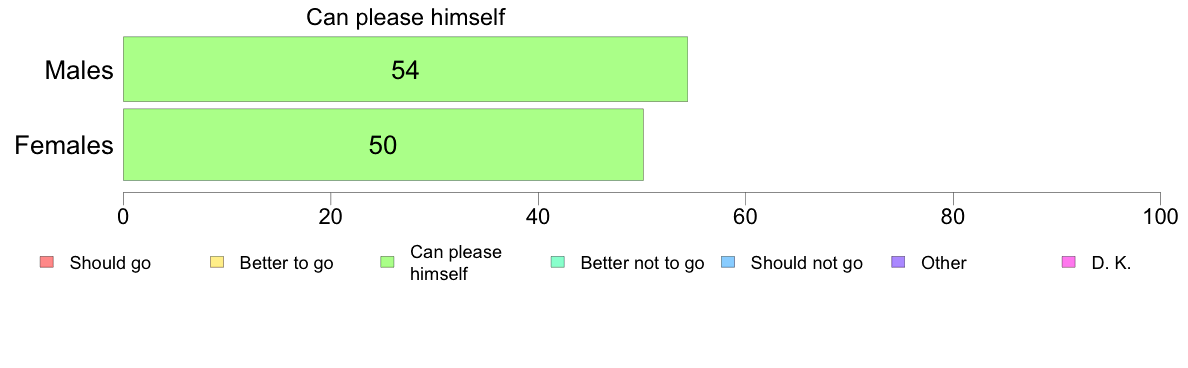Select the green Can please himself swatch
The width and height of the screenshot is (1188, 368).
[386, 263]
